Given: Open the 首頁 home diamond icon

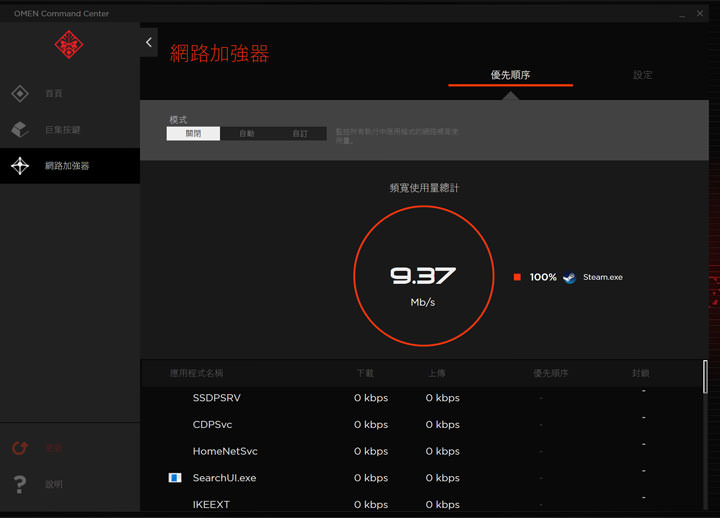Looking at the screenshot, I should click(20, 94).
